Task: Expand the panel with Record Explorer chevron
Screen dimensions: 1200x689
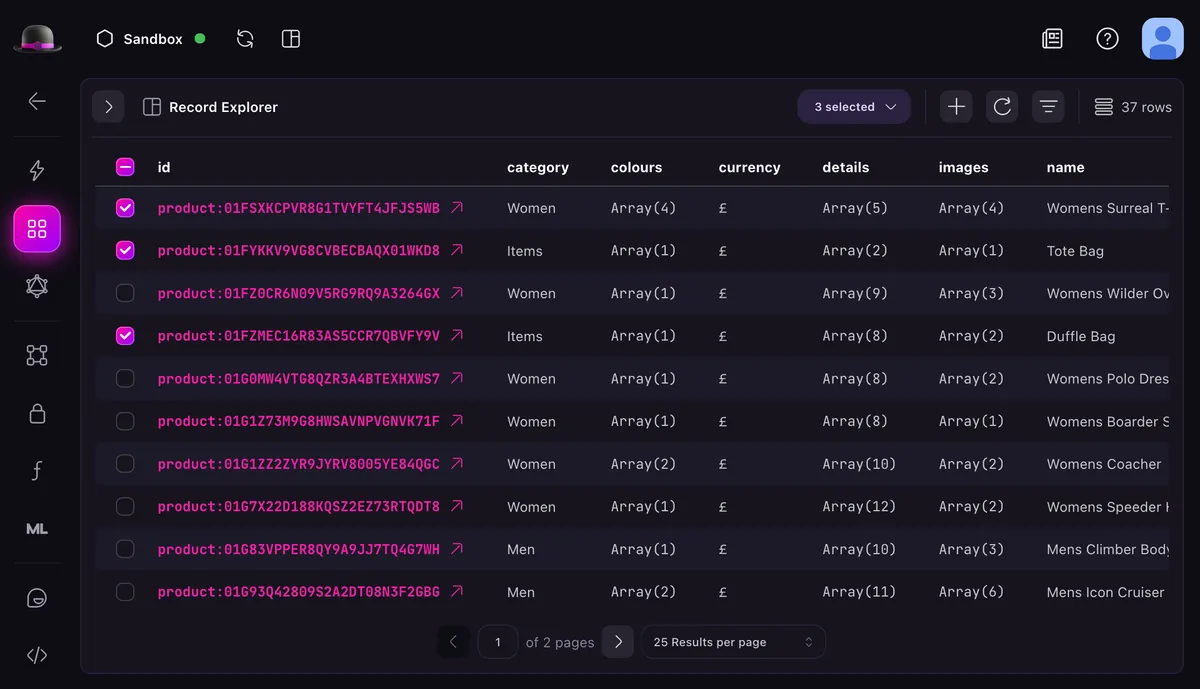Action: click(x=108, y=107)
